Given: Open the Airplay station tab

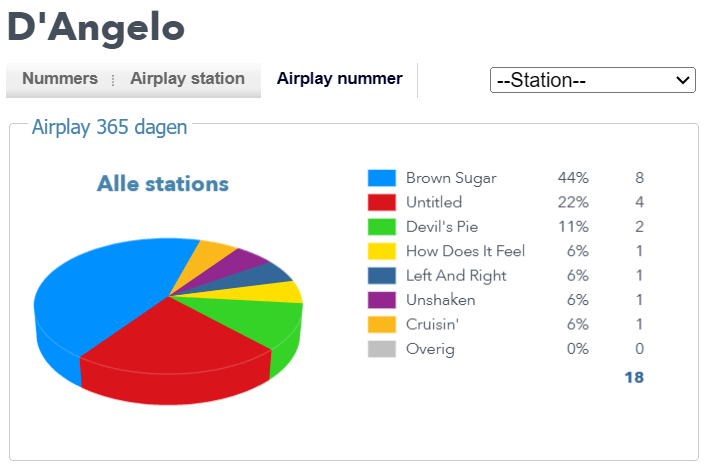Looking at the screenshot, I should click(187, 79).
